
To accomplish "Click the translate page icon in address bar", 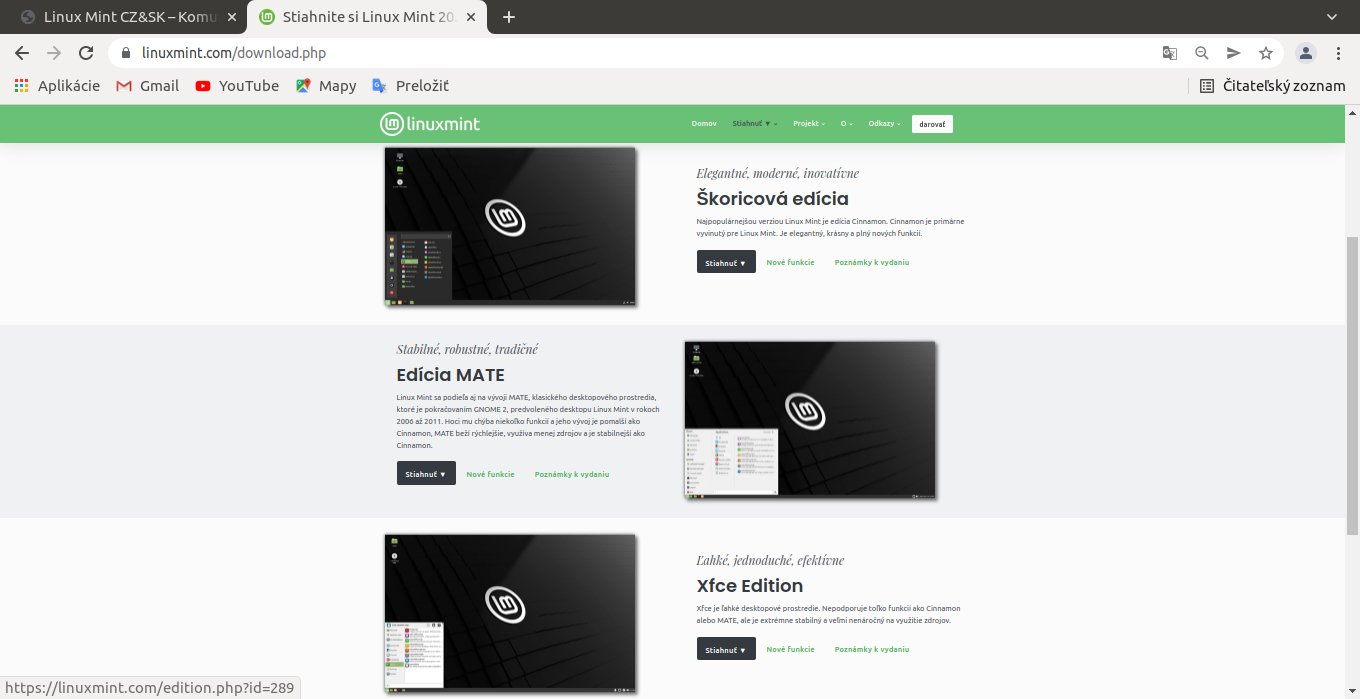I will pos(1169,53).
